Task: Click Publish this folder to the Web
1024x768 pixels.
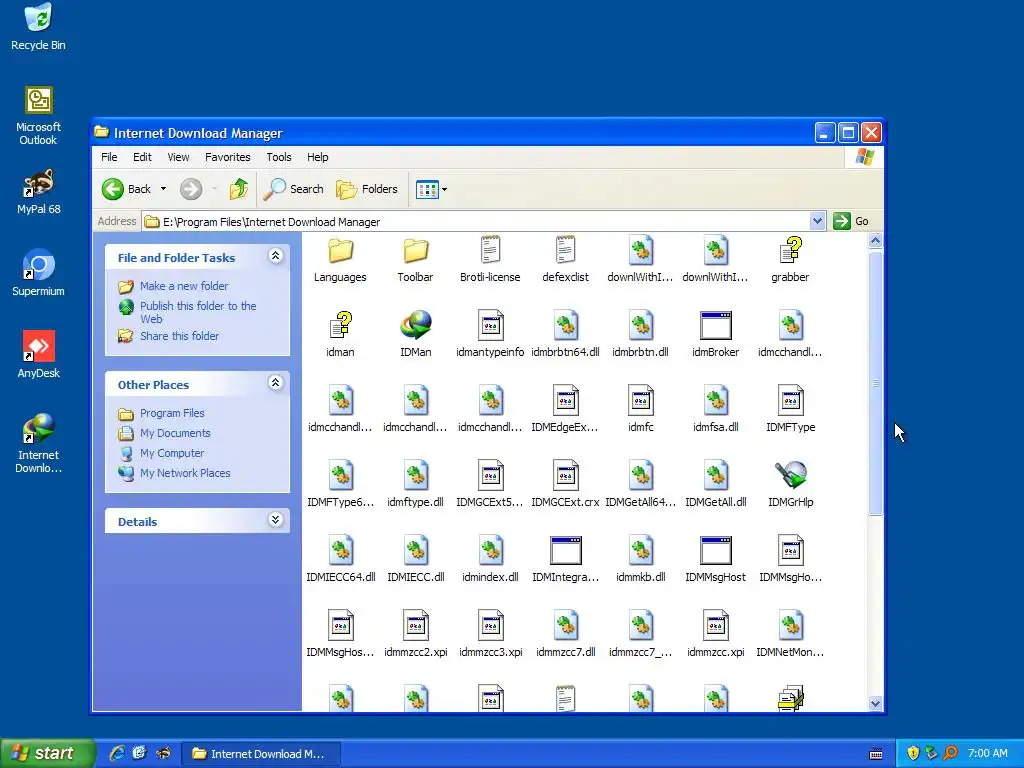Action: pyautogui.click(x=198, y=312)
